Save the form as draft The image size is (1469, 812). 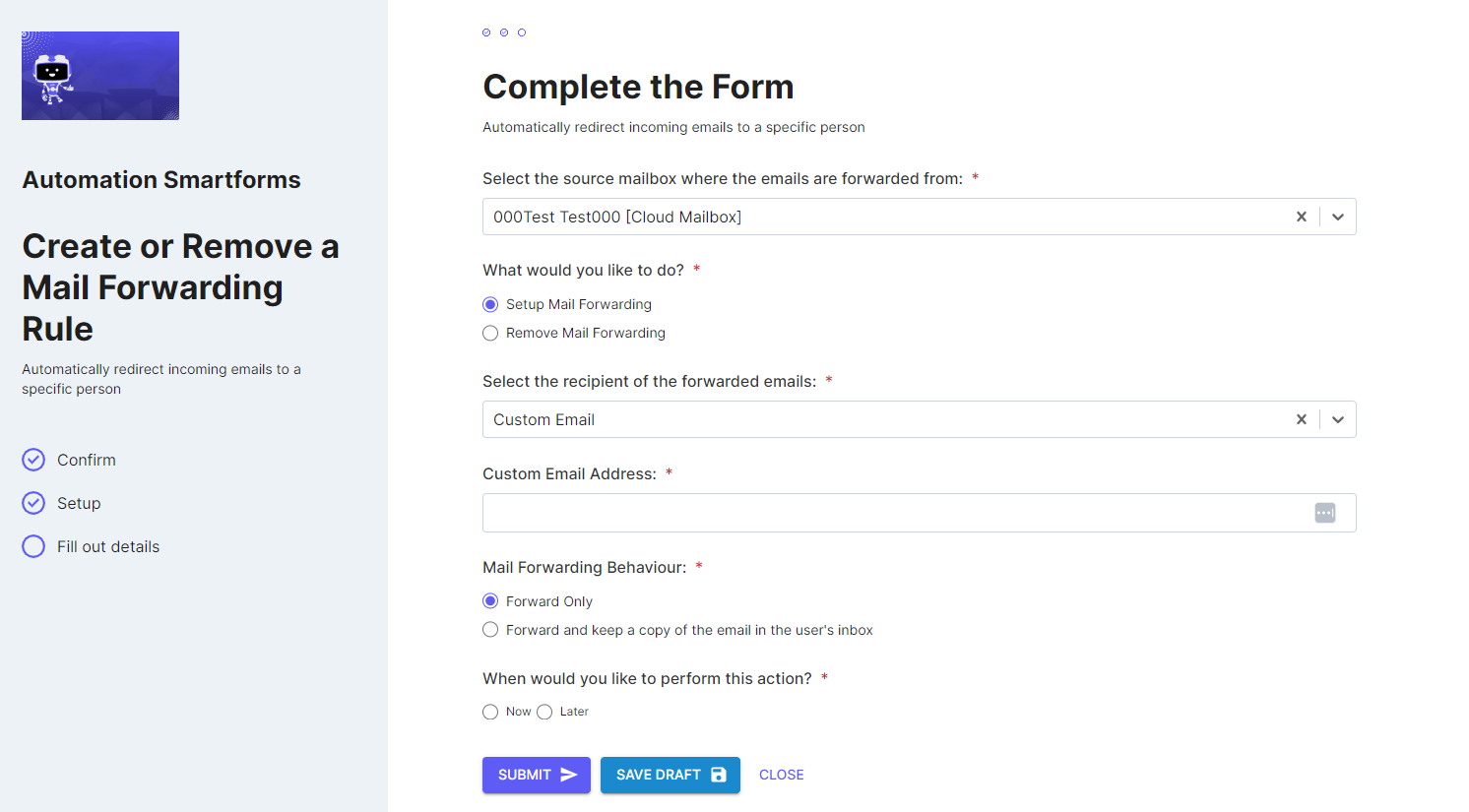tap(671, 775)
